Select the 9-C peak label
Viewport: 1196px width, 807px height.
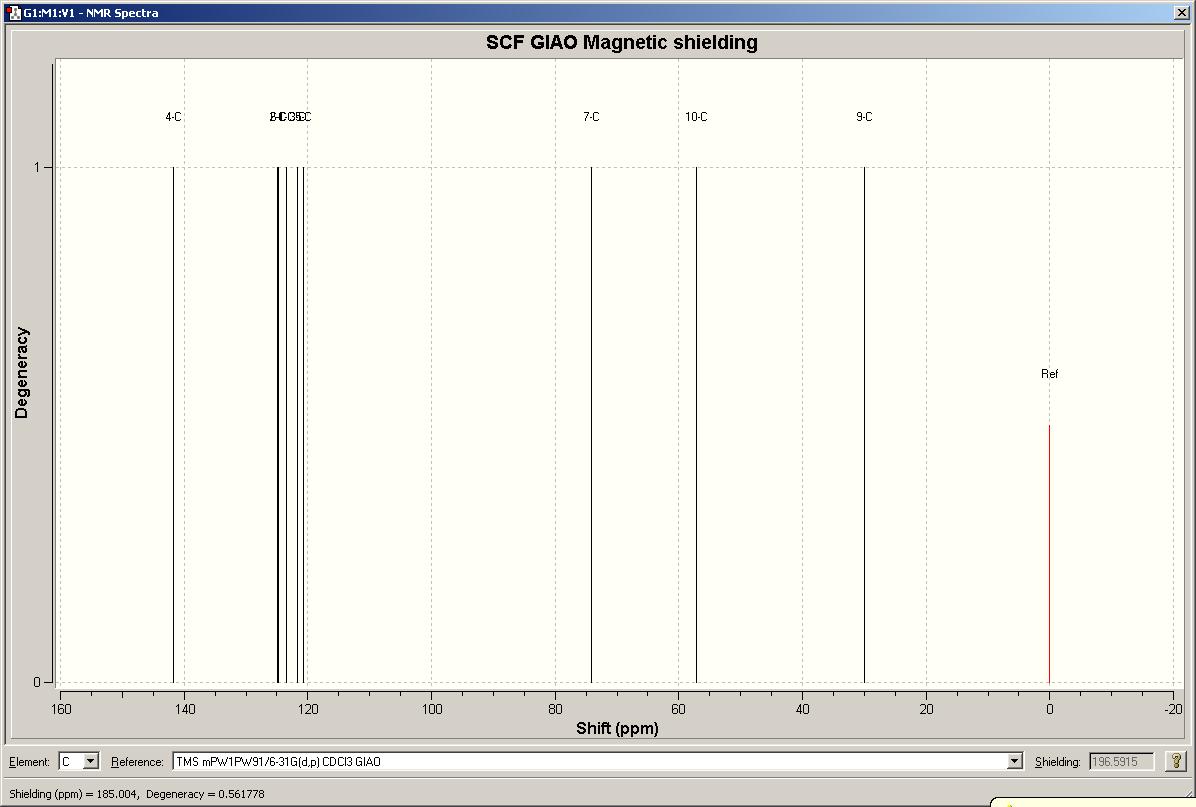[864, 117]
